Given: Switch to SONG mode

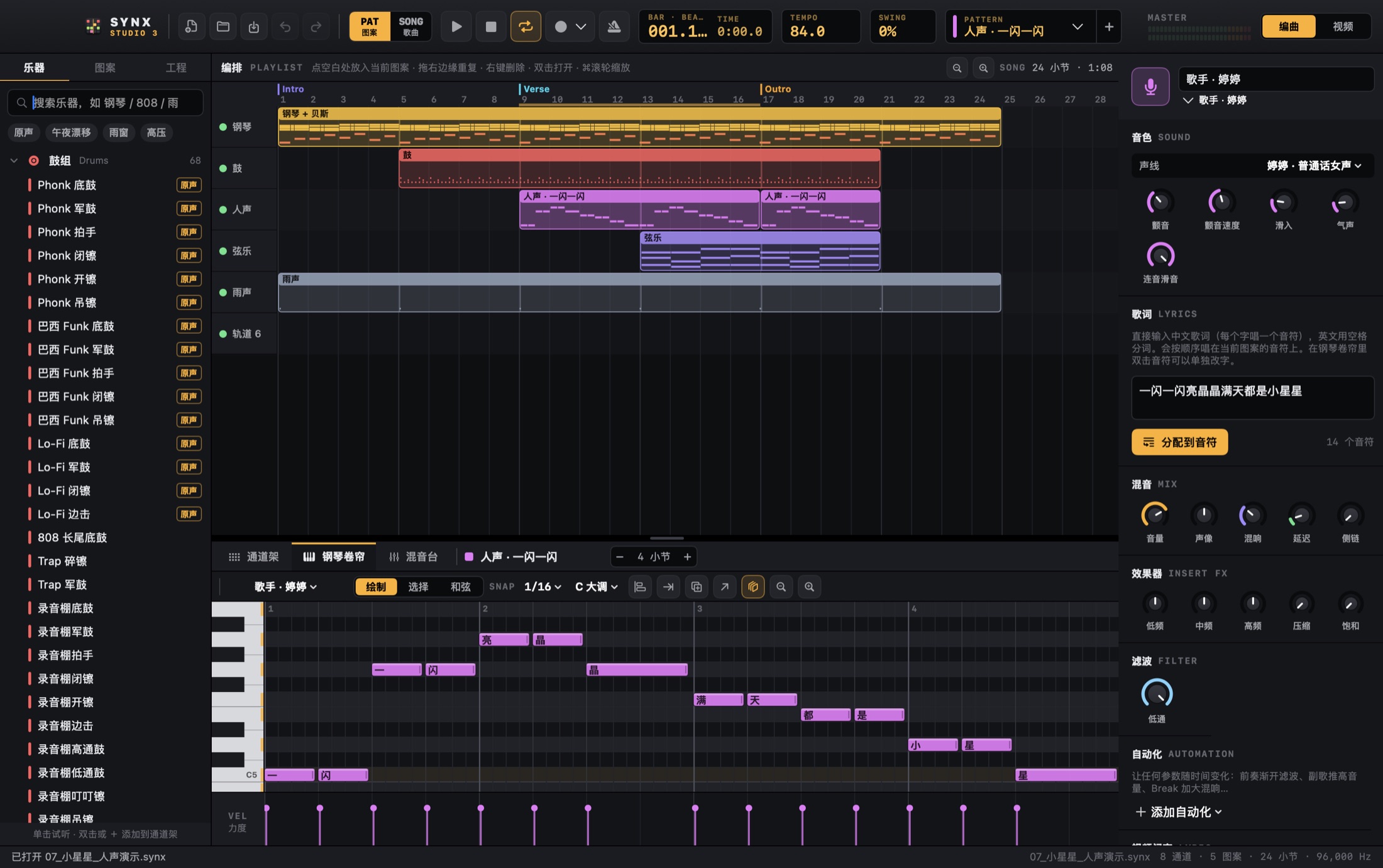Looking at the screenshot, I should click(x=410, y=26).
